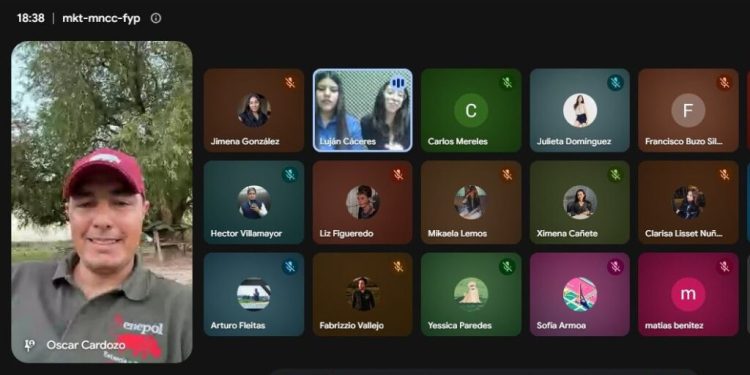This screenshot has width=750, height=375.
Task: Click Sofía Armoa's muted microphone icon
Action: click(x=616, y=267)
